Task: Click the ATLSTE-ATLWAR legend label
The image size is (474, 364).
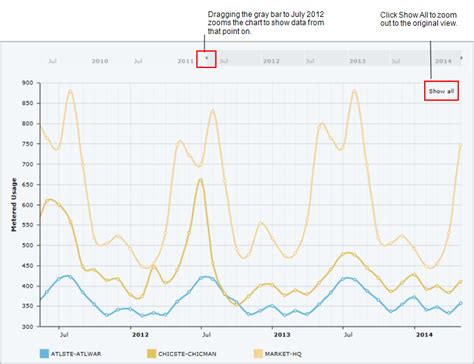Action: (x=76, y=354)
